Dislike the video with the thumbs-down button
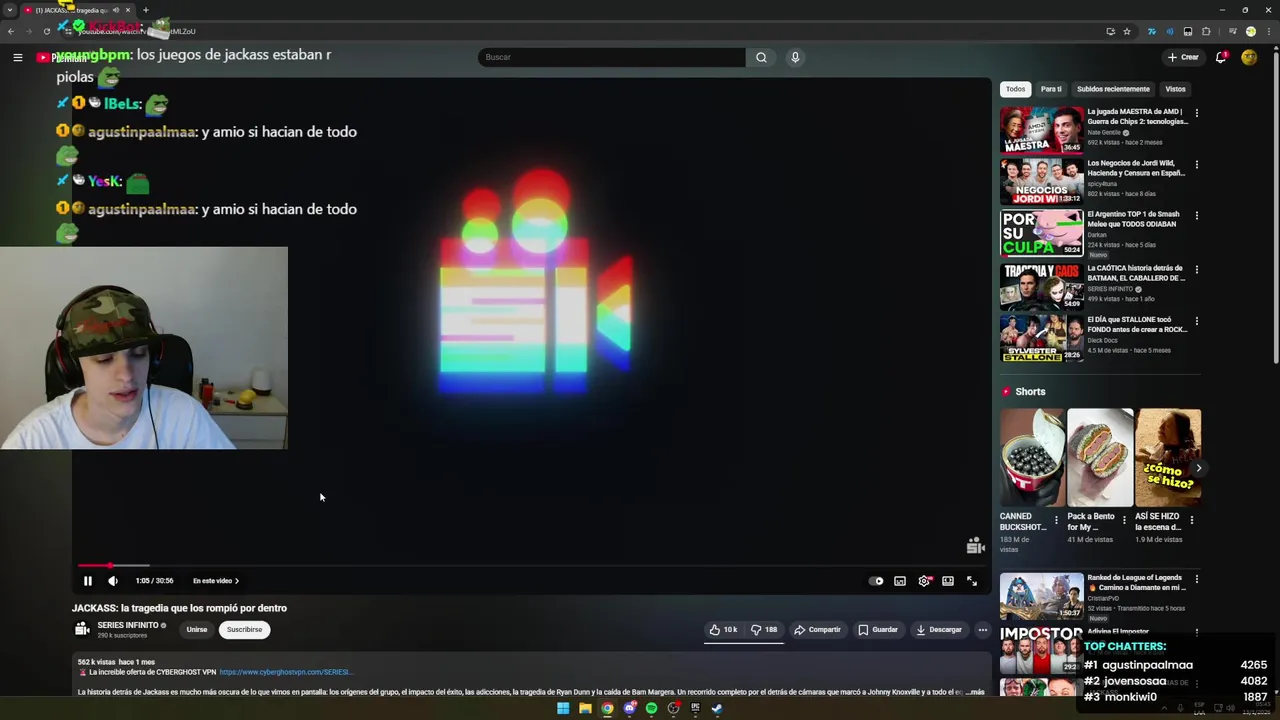Image resolution: width=1280 pixels, height=720 pixels. tap(764, 630)
